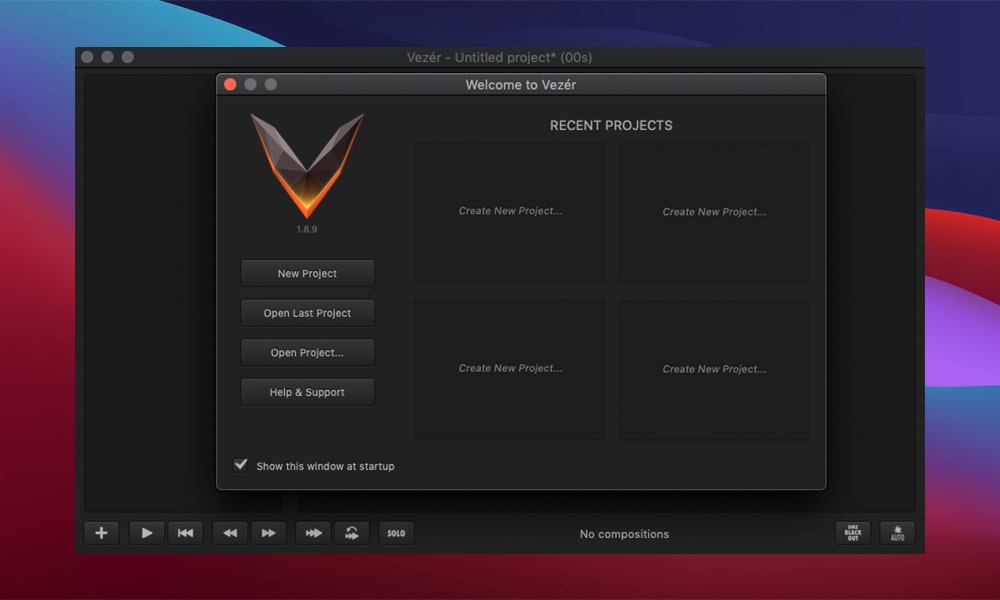
Task: Toggle the SOLO button
Action: 396,533
